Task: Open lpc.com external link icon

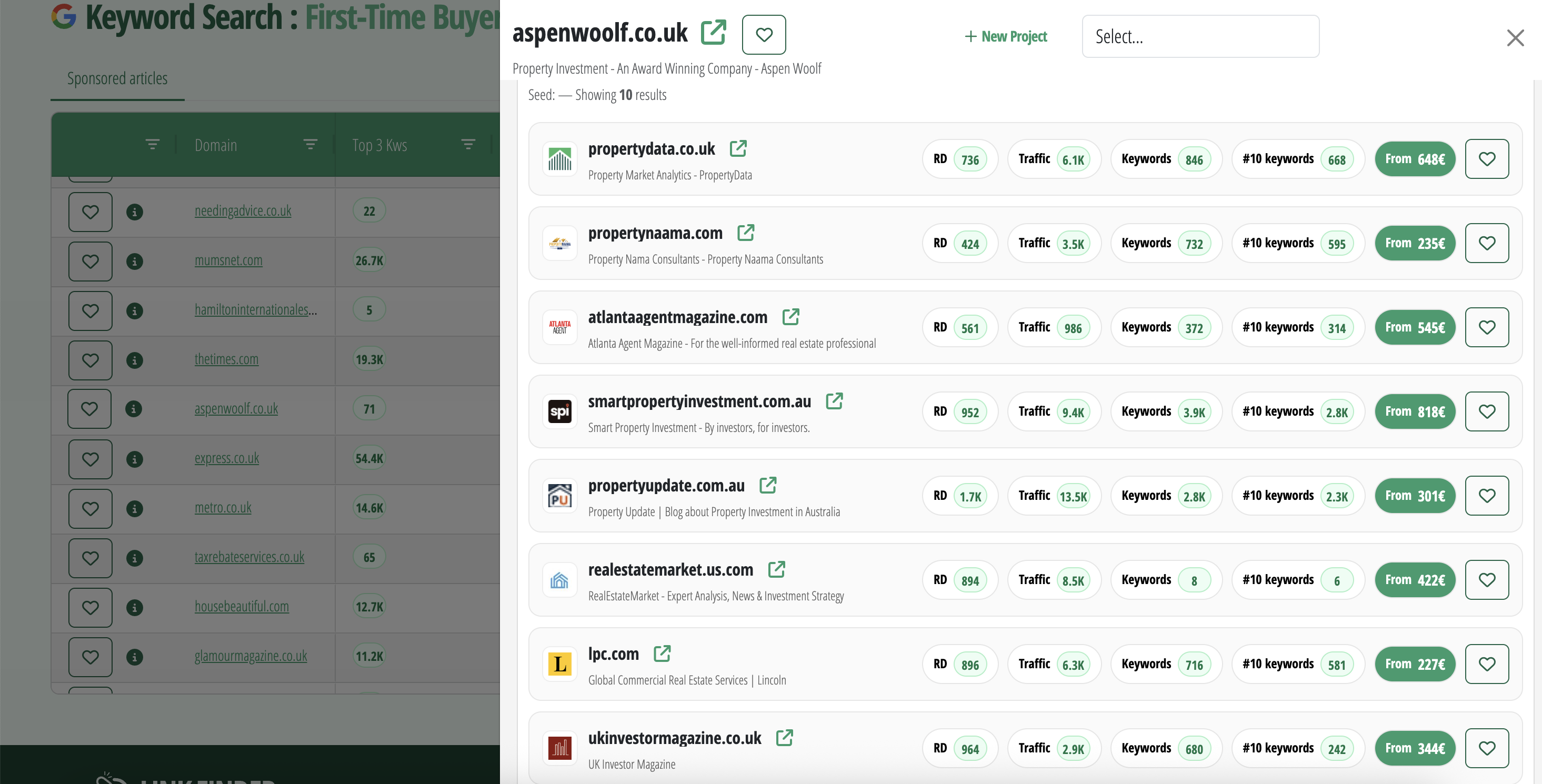Action: coord(662,654)
